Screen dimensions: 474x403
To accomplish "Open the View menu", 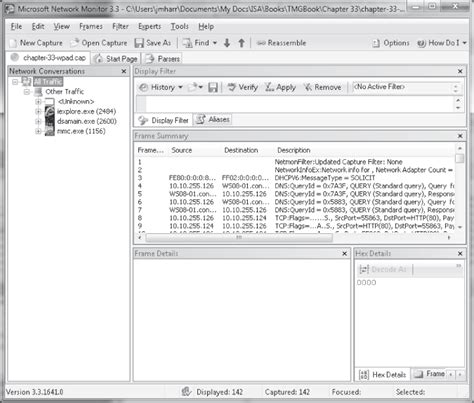I will 62,27.
